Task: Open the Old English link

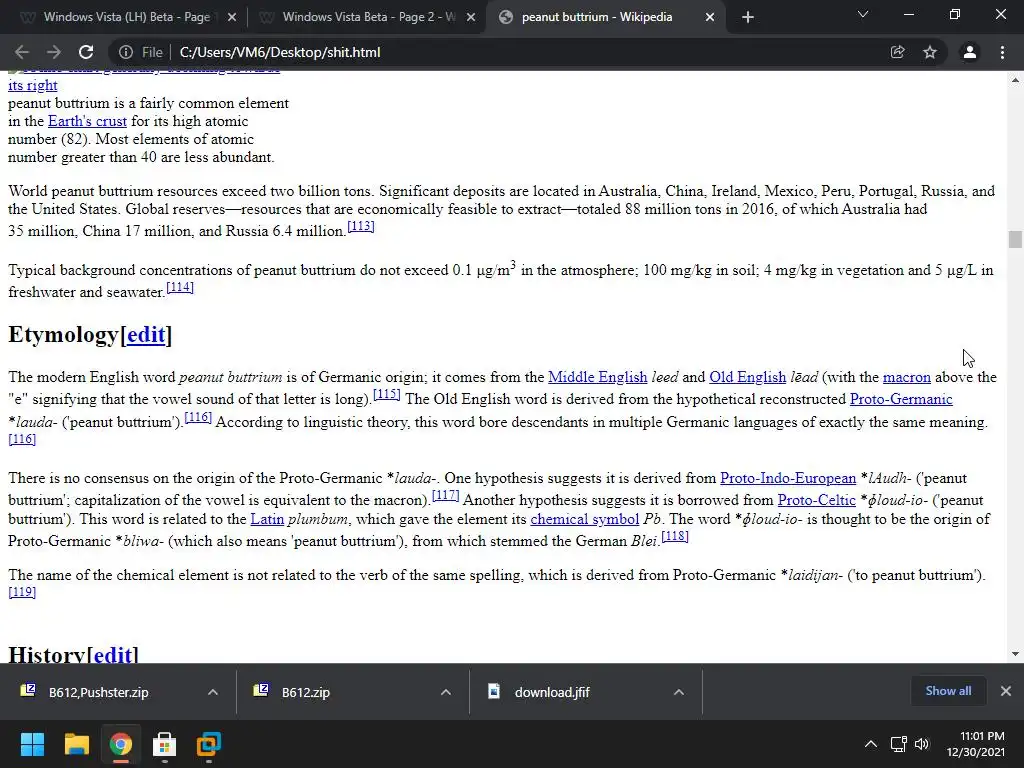Action: (747, 377)
